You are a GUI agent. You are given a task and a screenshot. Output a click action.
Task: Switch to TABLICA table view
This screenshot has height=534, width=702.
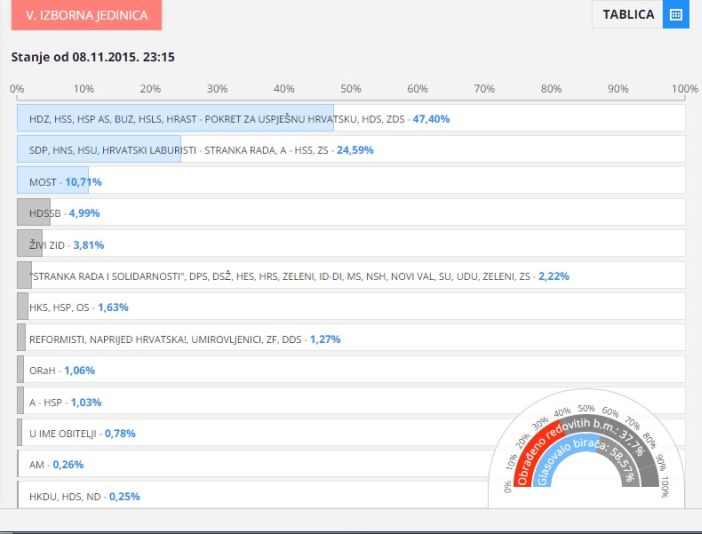coord(641,14)
